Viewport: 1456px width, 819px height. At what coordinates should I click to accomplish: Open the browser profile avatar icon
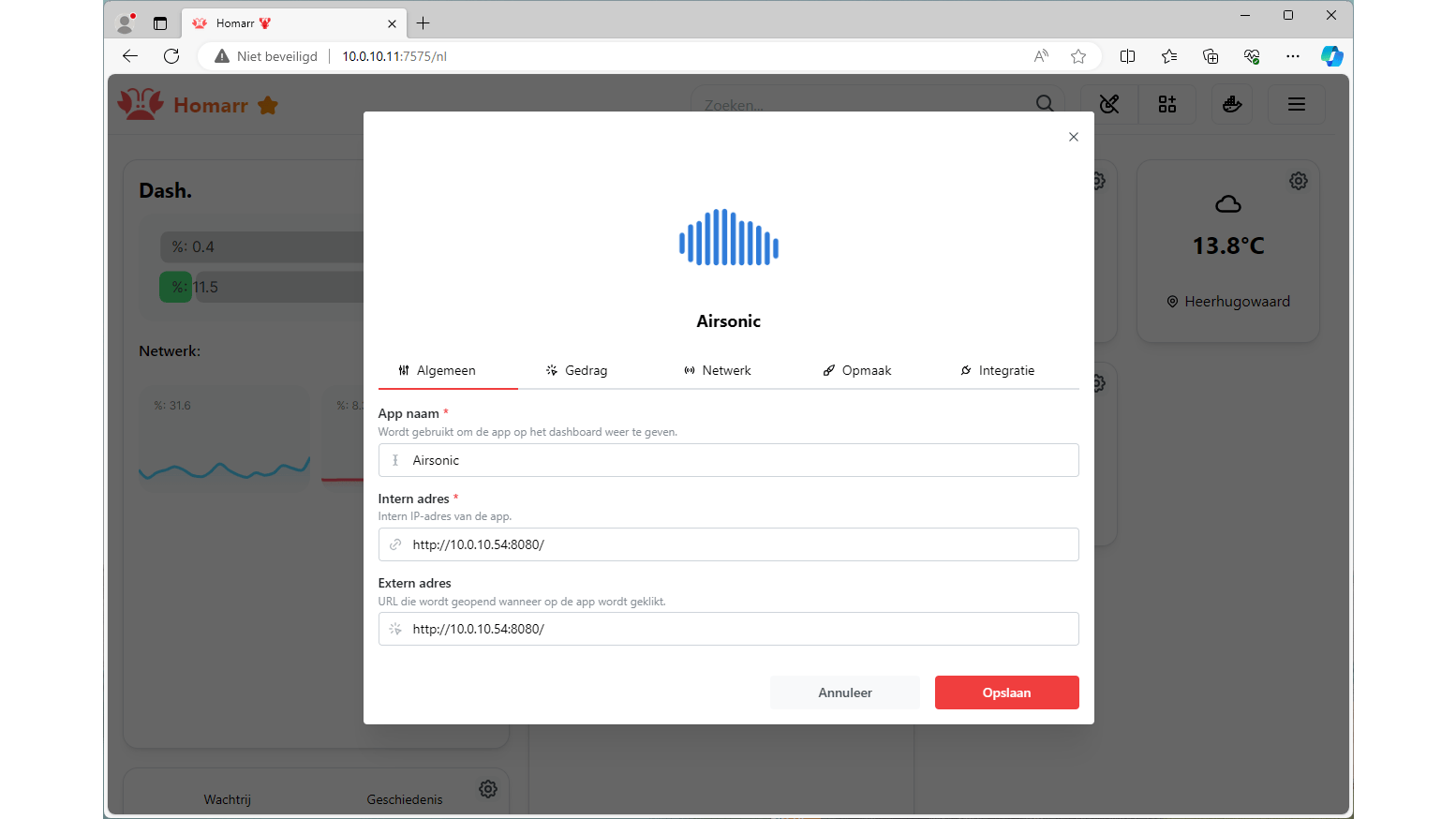[126, 23]
